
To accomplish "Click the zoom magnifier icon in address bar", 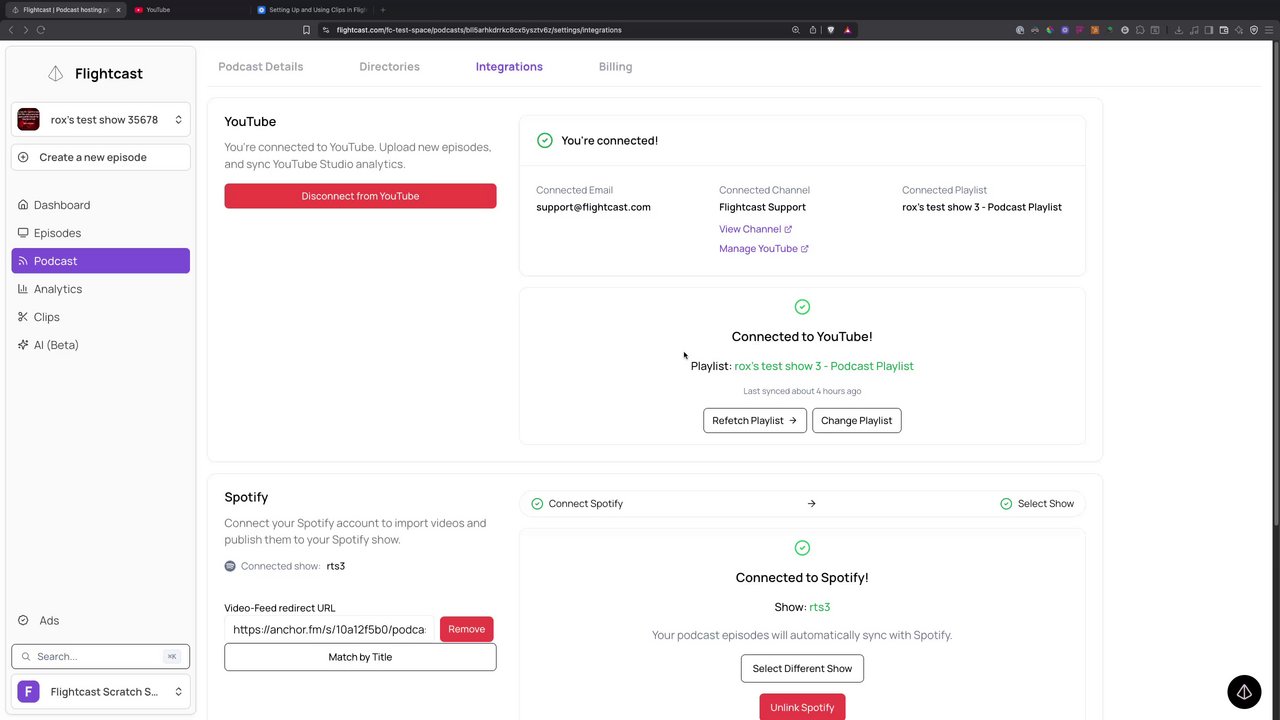I will (796, 30).
